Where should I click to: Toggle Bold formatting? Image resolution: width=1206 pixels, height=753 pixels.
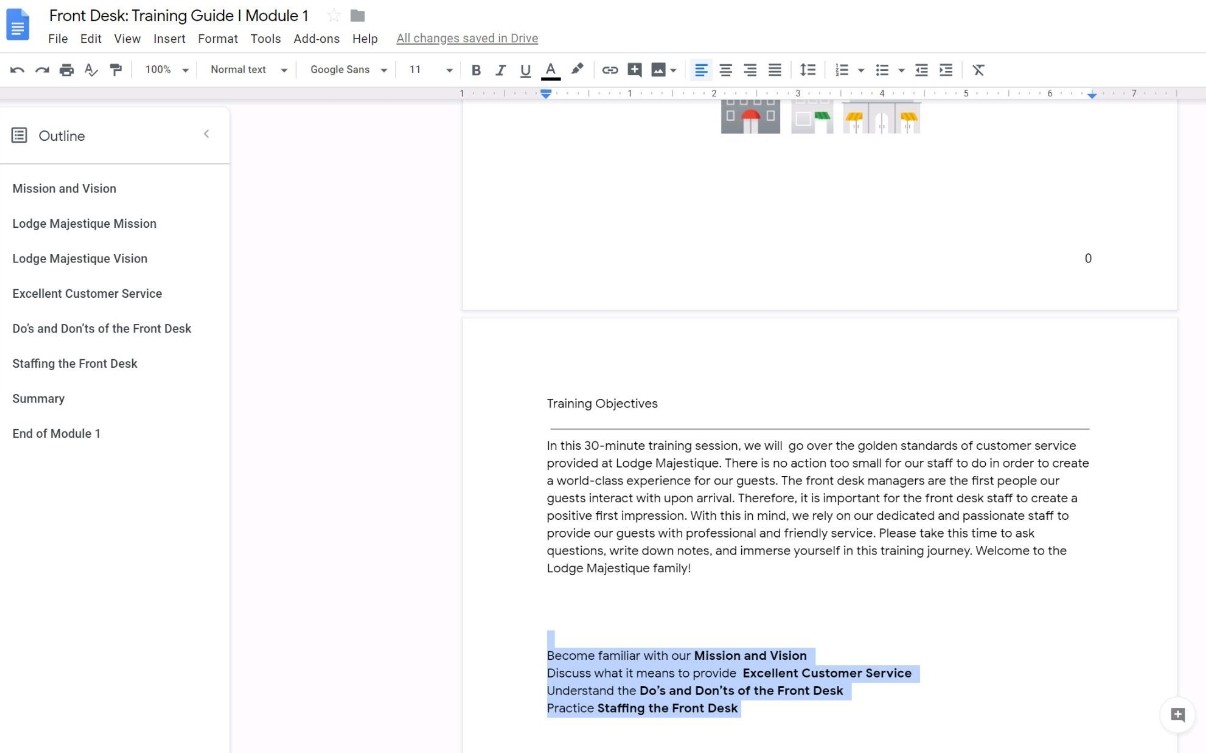(476, 70)
